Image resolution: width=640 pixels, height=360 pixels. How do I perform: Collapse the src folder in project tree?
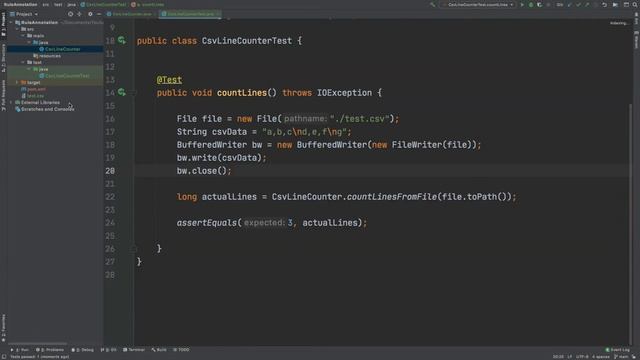pyautogui.click(x=17, y=29)
